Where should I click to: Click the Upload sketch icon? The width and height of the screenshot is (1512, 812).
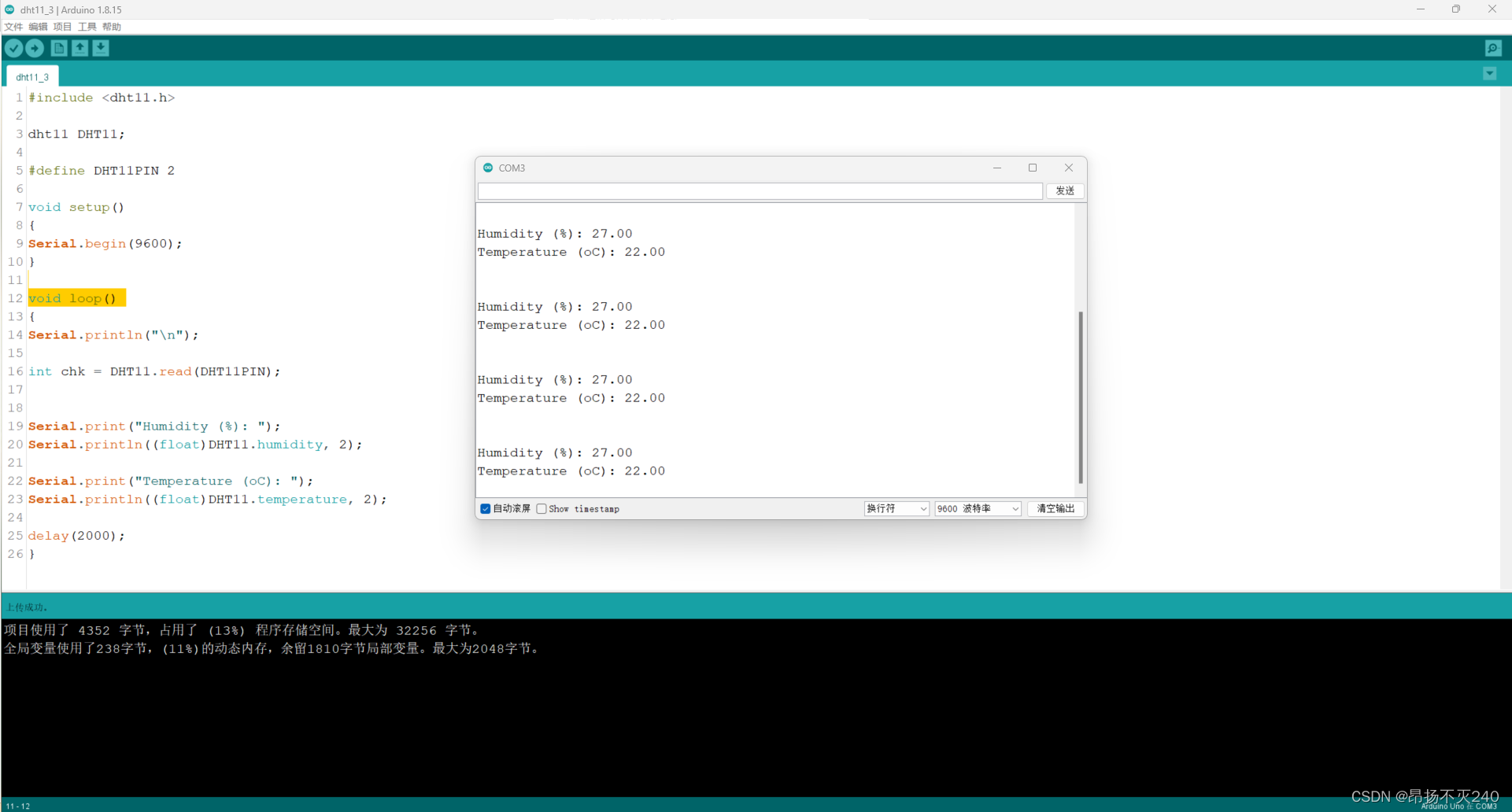pyautogui.click(x=35, y=48)
